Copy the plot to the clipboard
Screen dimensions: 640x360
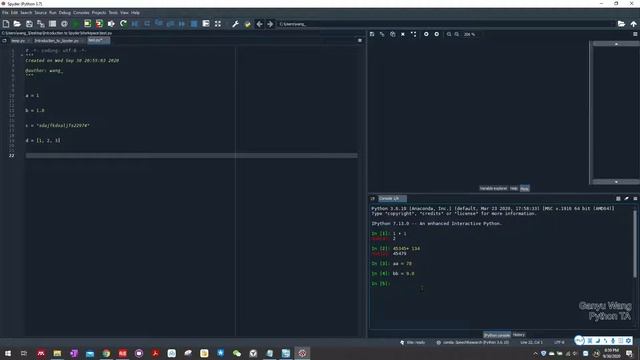coord(392,34)
